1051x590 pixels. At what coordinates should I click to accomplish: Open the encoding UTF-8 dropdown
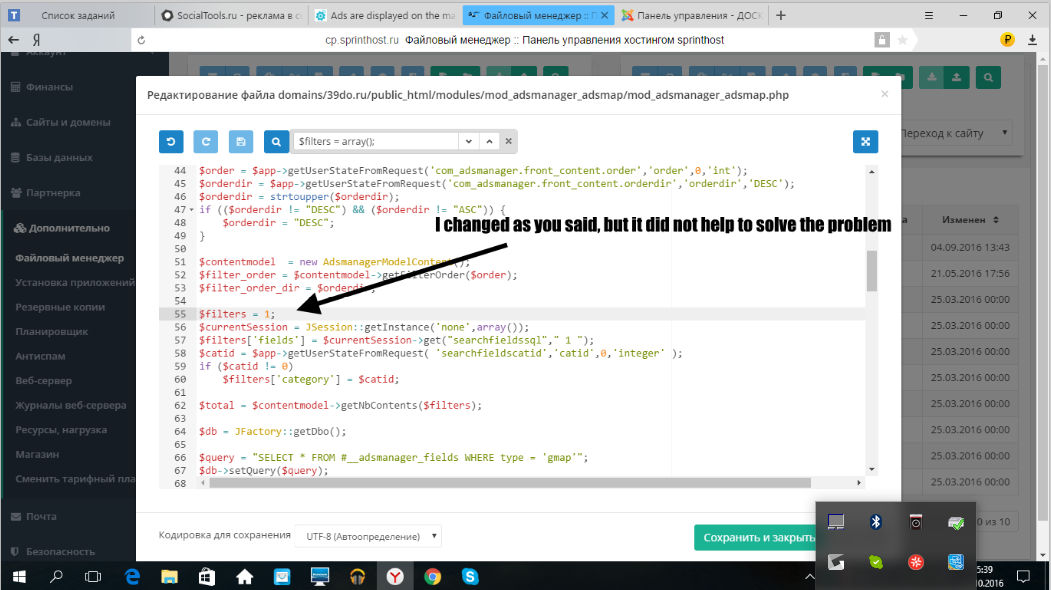[368, 536]
